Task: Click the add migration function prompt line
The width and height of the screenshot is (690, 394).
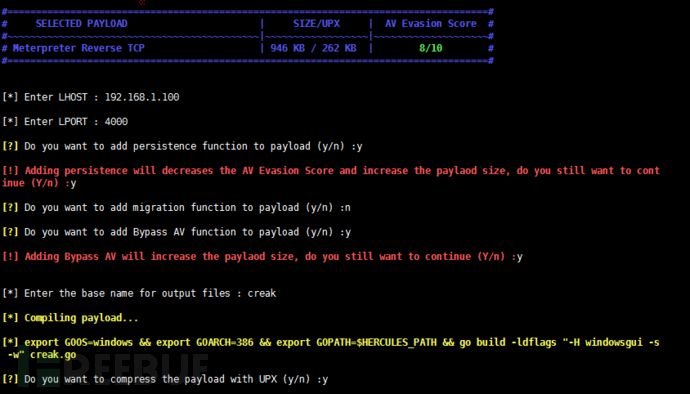Action: 176,207
